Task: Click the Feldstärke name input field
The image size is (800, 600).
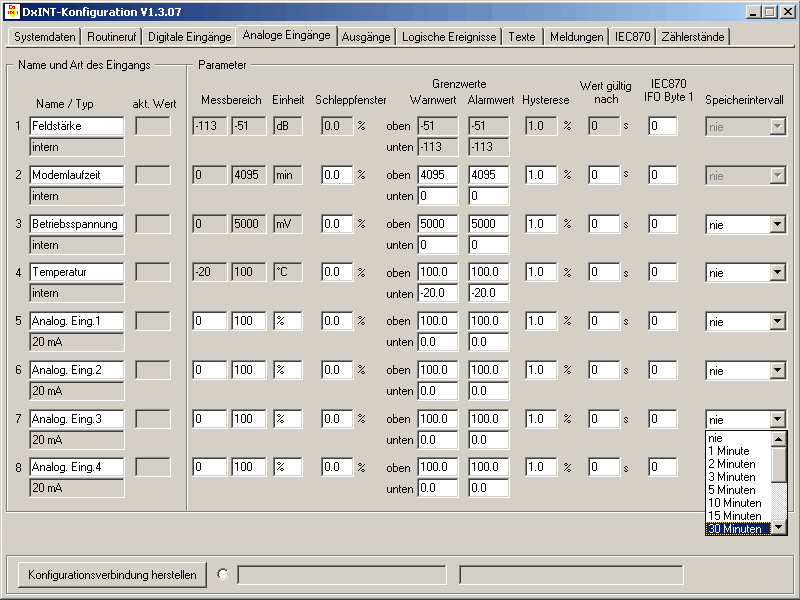Action: coord(77,127)
